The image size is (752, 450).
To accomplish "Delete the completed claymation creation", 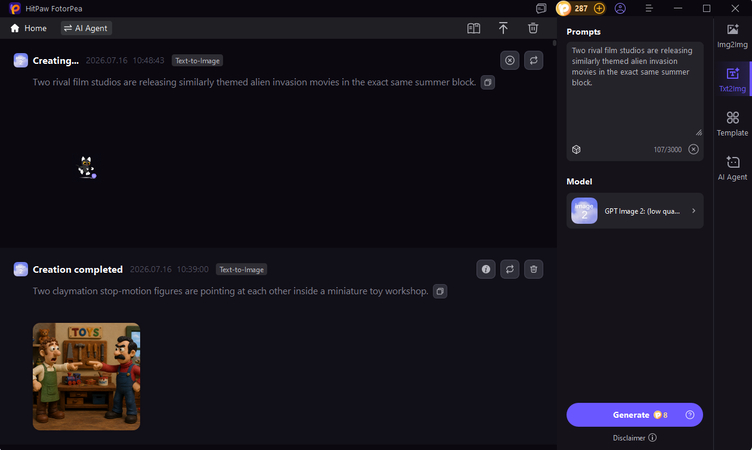I will tap(533, 269).
